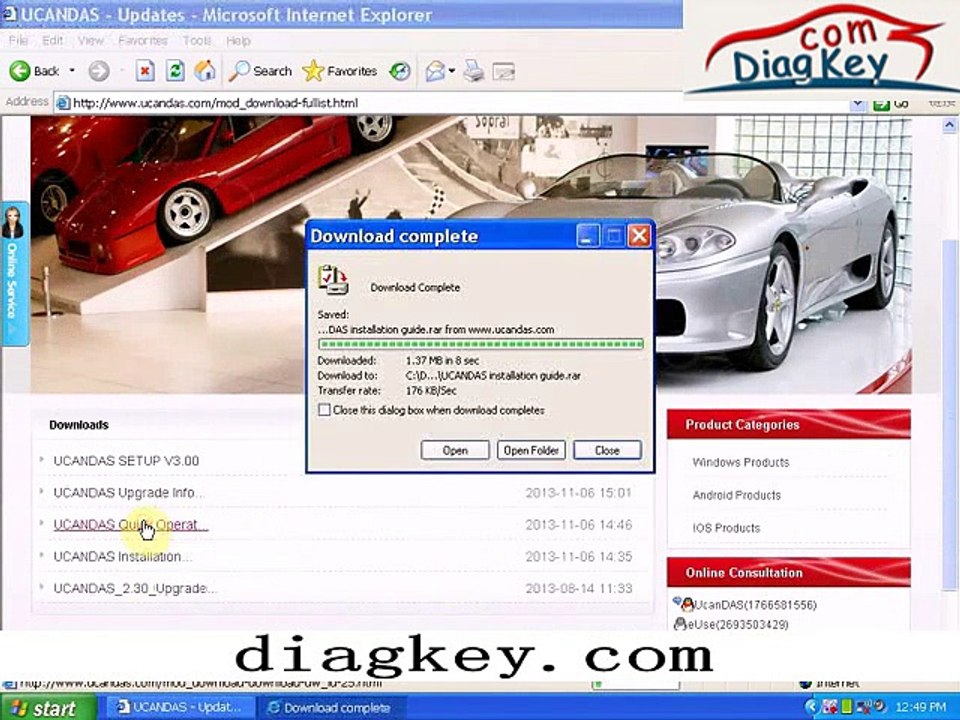Open the UCANDAS SETUP V3.00 download link
Image resolution: width=960 pixels, height=720 pixels.
(x=126, y=460)
